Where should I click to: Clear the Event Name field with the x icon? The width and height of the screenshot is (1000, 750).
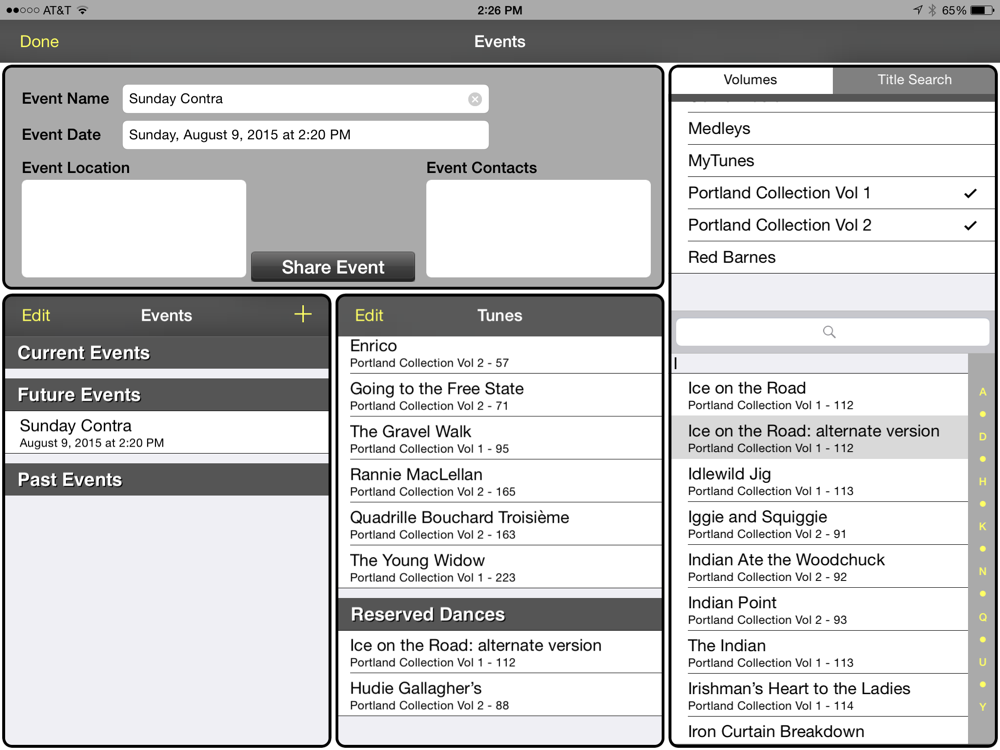pos(474,99)
